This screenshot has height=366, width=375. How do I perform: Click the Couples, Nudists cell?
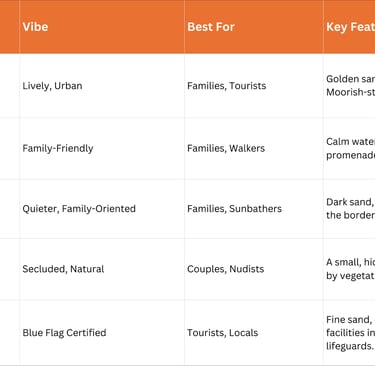click(254, 269)
